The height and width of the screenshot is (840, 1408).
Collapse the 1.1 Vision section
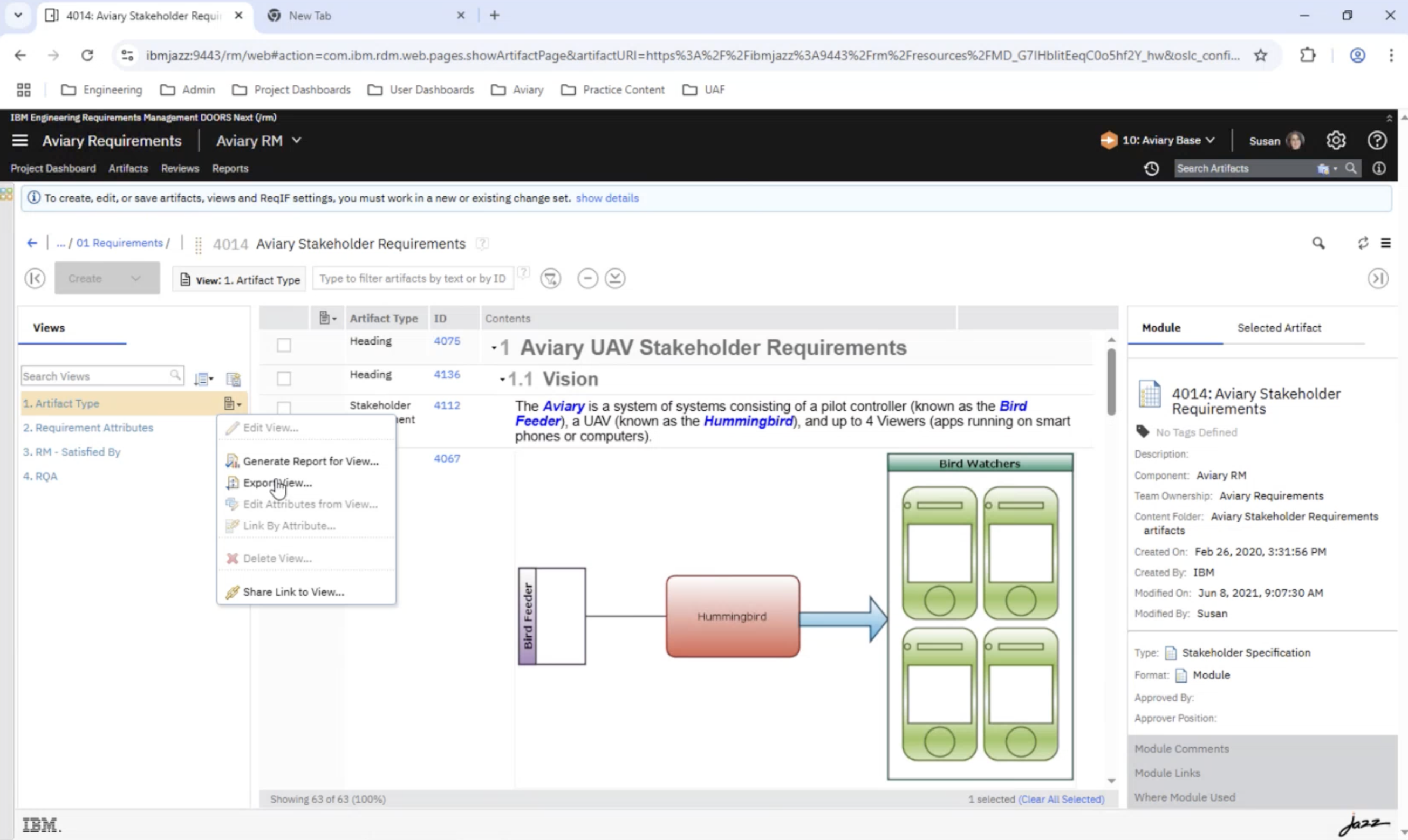coord(502,380)
